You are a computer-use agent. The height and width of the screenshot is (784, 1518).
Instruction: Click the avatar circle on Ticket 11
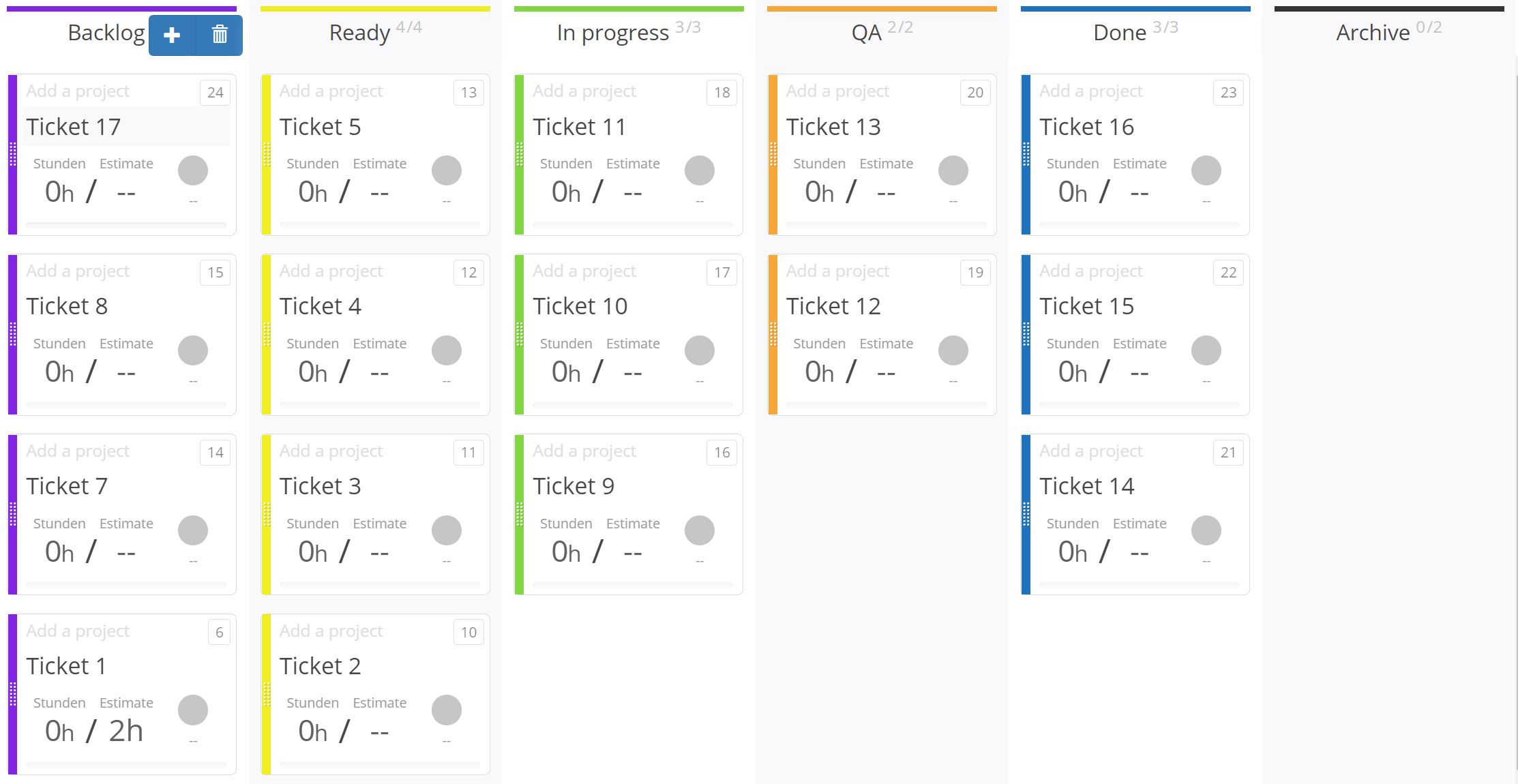point(699,170)
